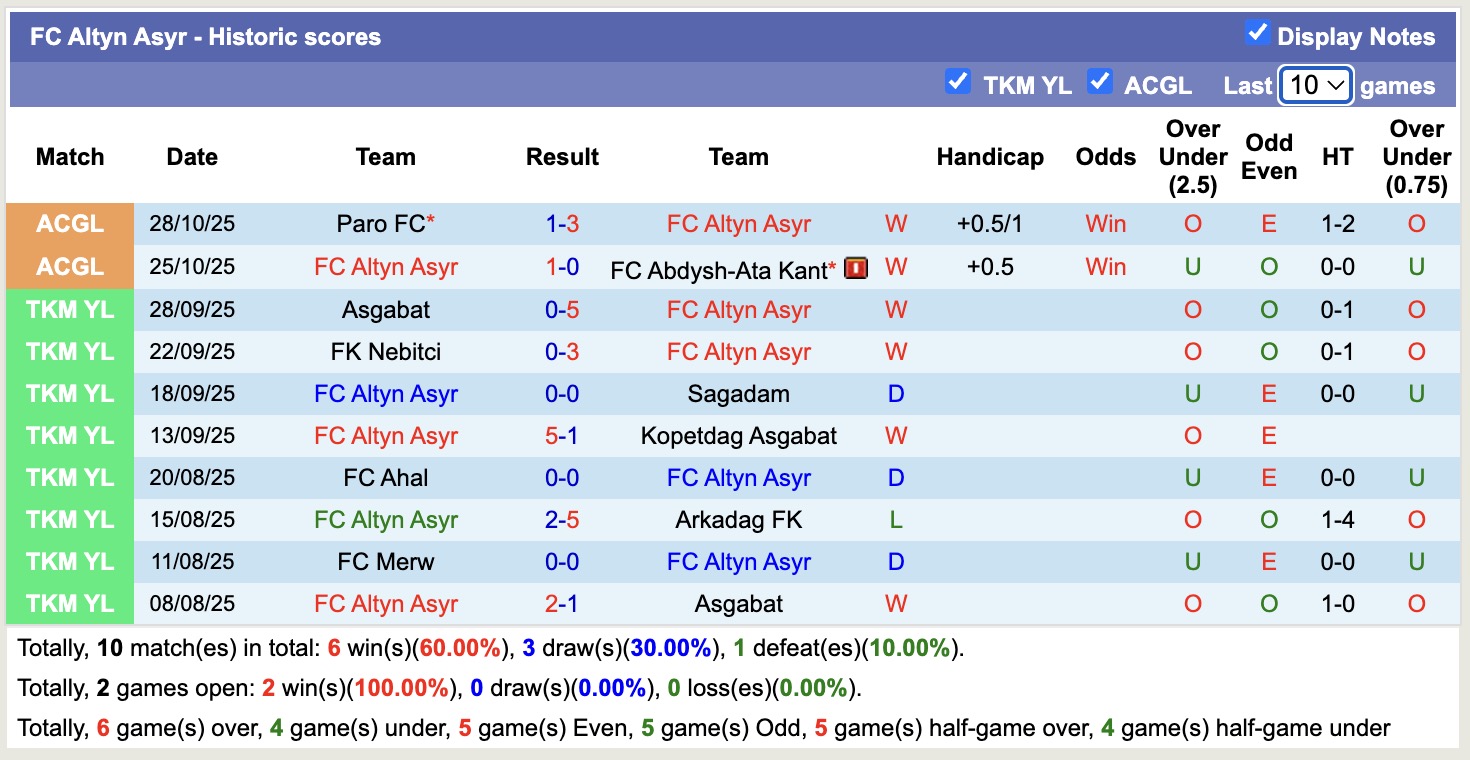
Task: Click Kopetdag Asgabat team name
Action: 738,435
